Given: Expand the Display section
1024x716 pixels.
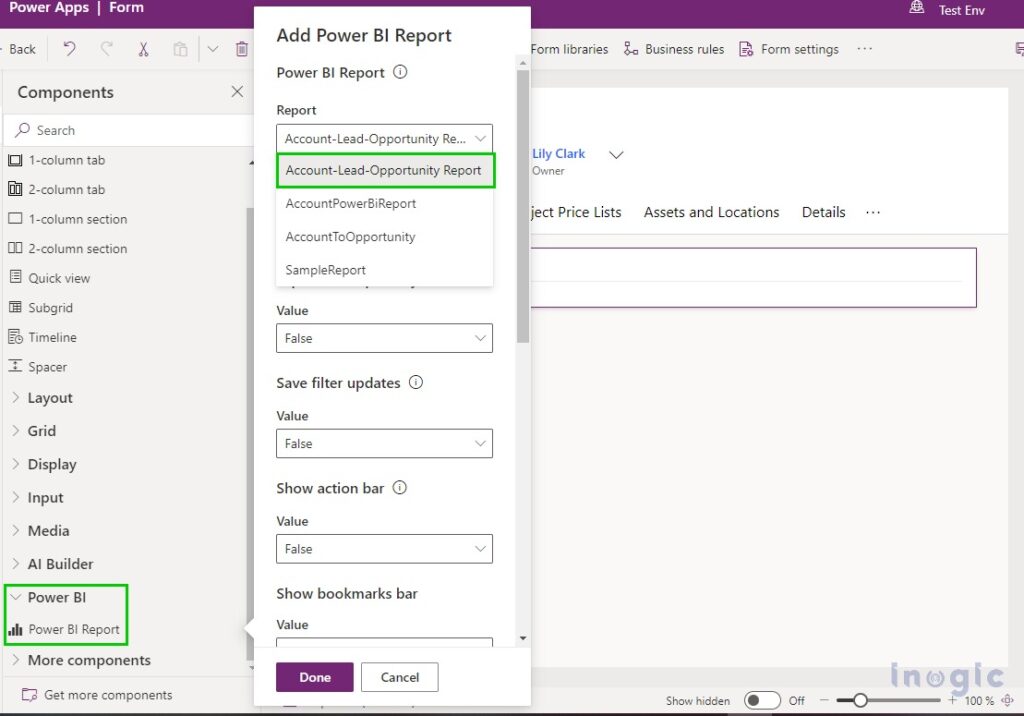Looking at the screenshot, I should 51,464.
